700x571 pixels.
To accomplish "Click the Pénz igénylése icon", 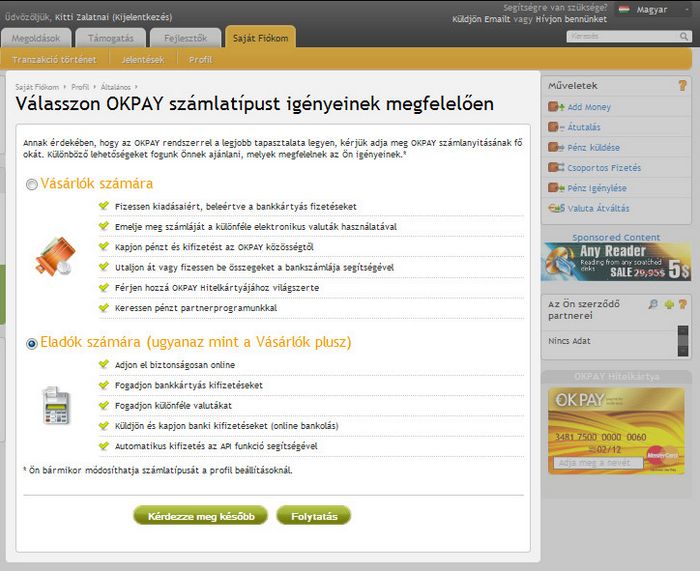I will click(x=556, y=188).
